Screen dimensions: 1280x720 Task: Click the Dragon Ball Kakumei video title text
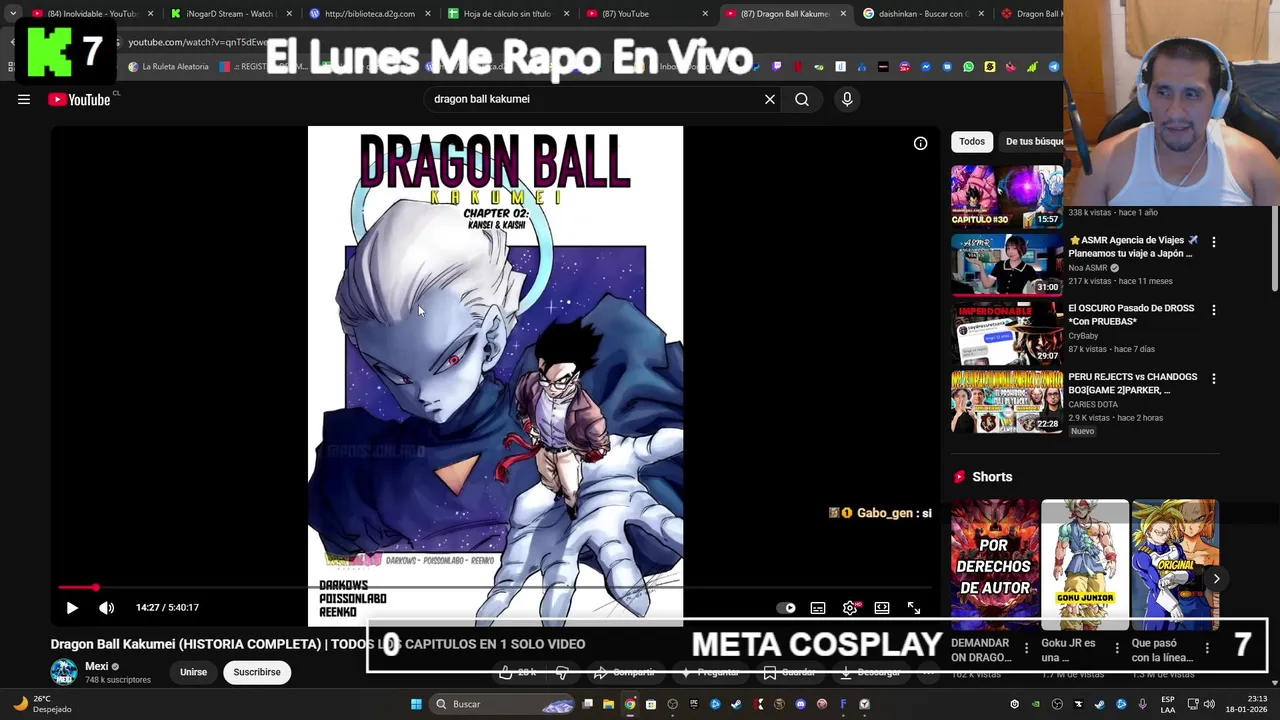click(318, 644)
